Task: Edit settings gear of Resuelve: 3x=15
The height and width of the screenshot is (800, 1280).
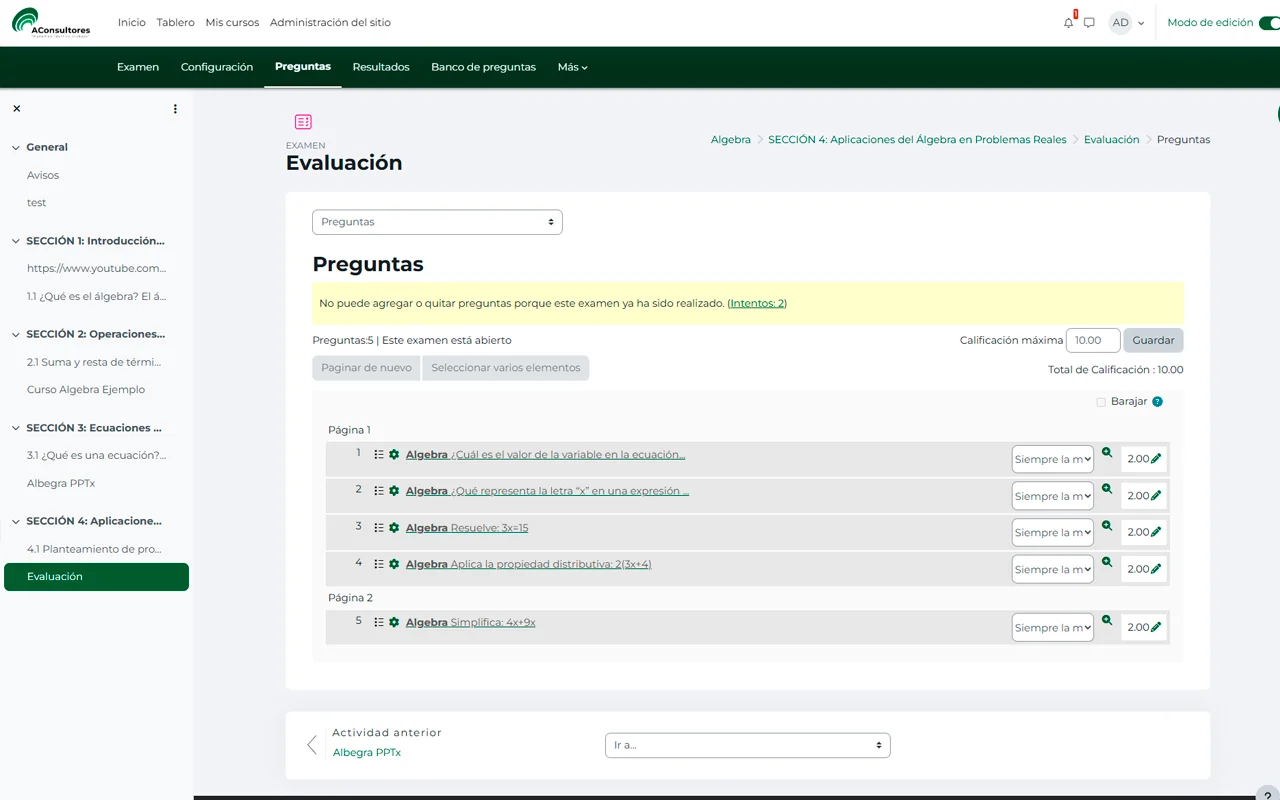Action: tap(394, 527)
